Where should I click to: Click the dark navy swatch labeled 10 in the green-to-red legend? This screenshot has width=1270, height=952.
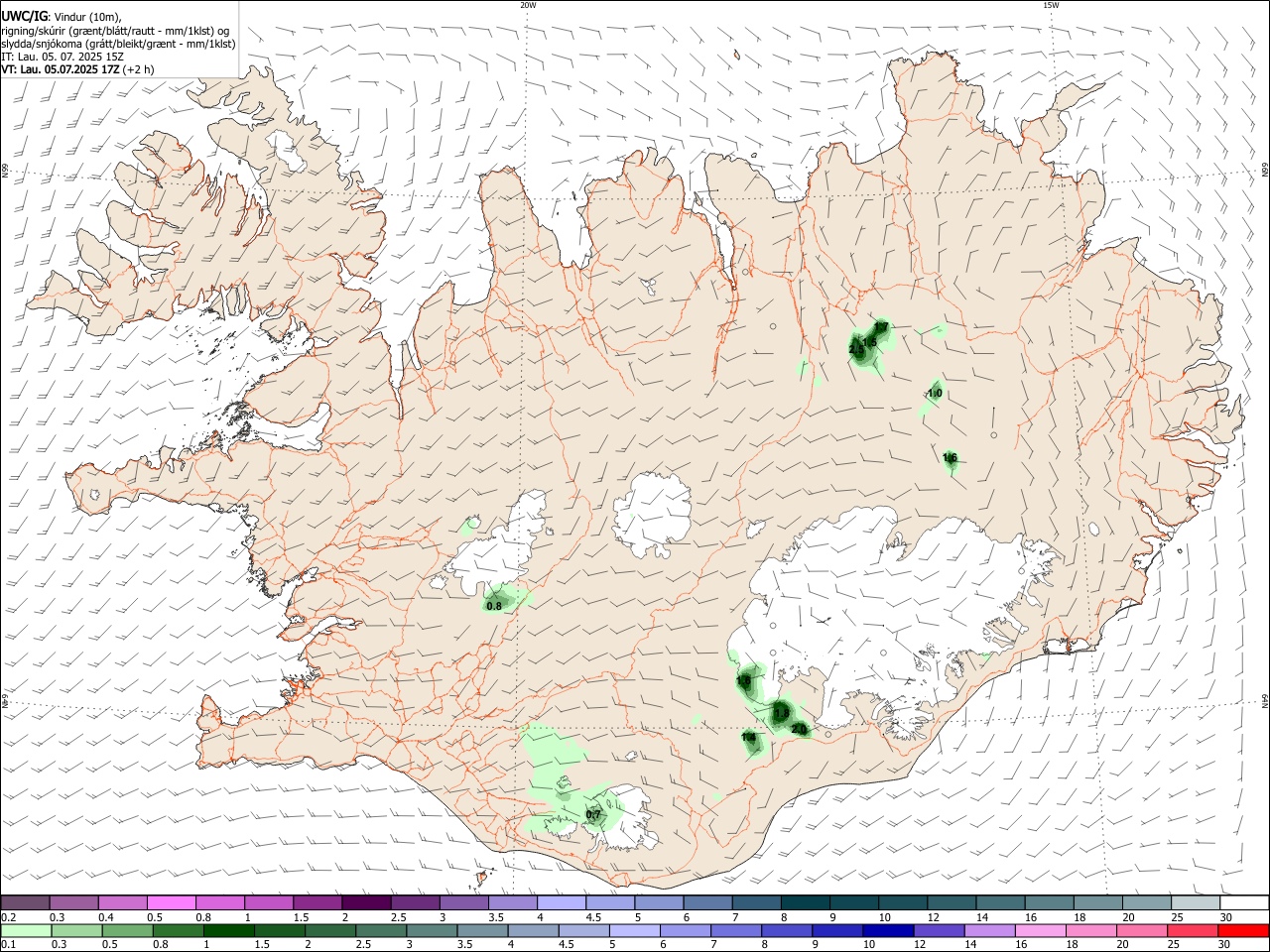886,930
